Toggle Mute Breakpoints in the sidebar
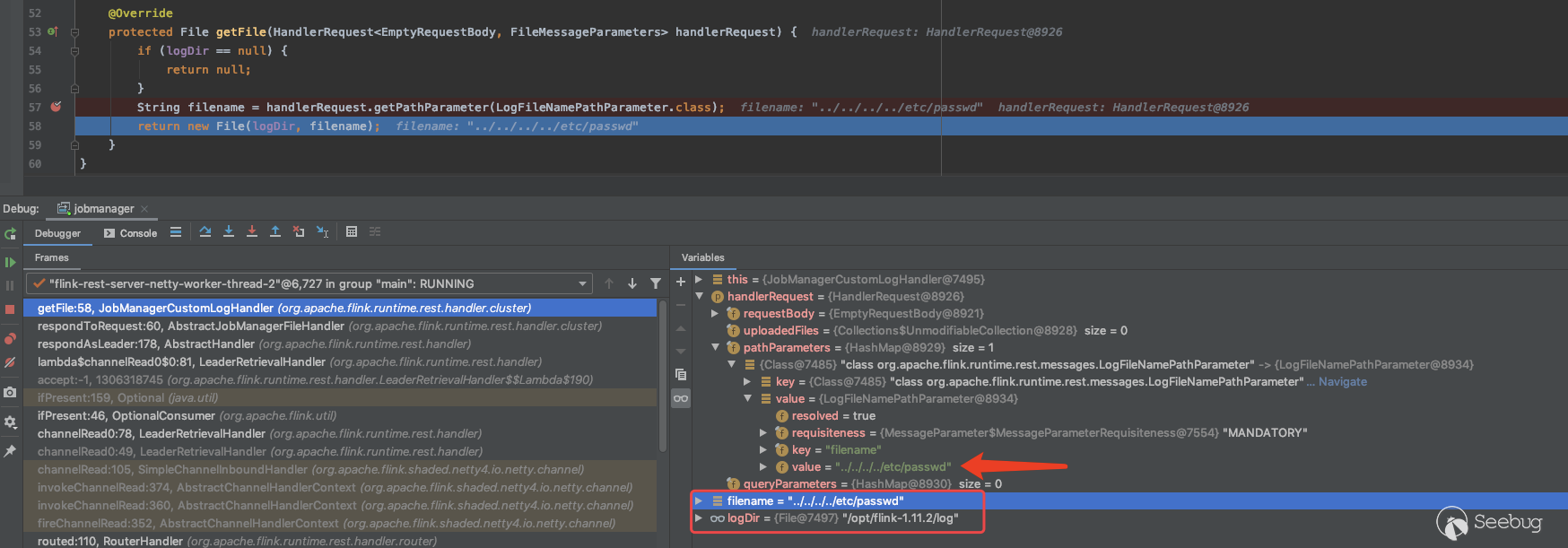This screenshot has width=1568, height=548. 10,363
